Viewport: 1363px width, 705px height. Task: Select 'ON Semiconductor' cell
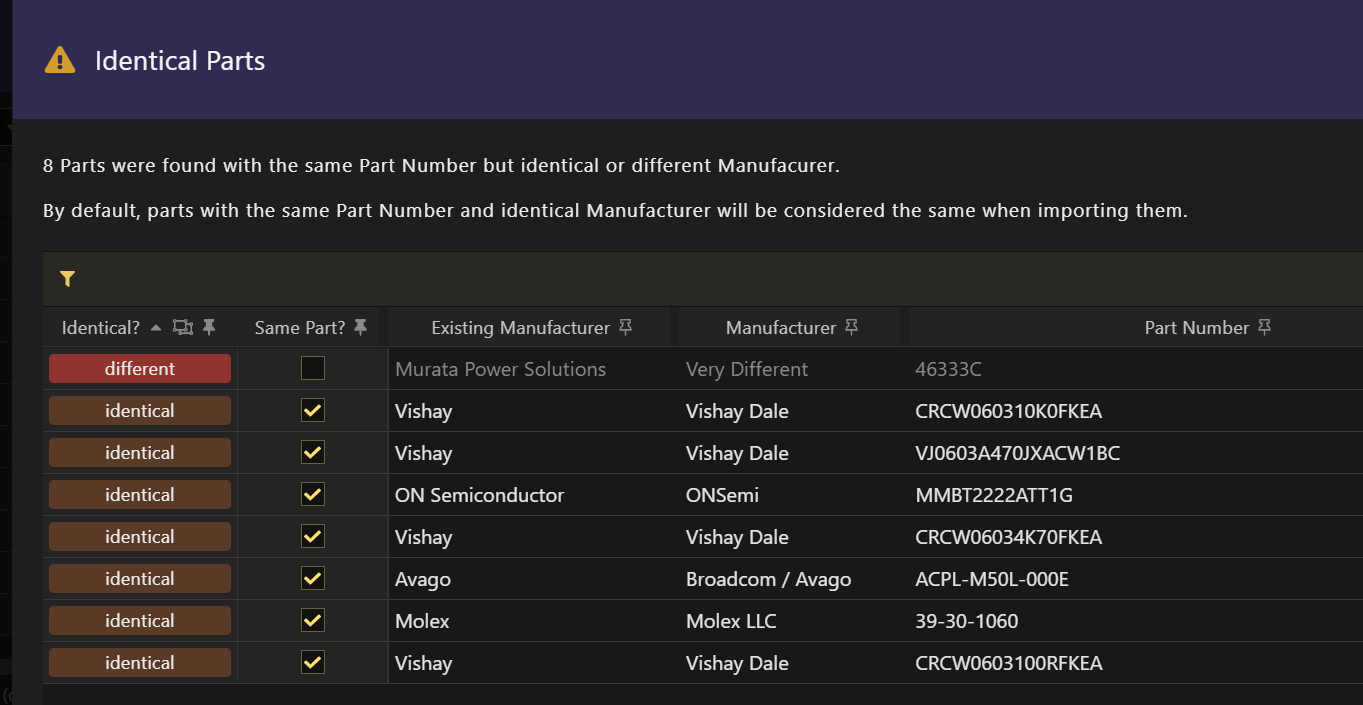pos(480,495)
